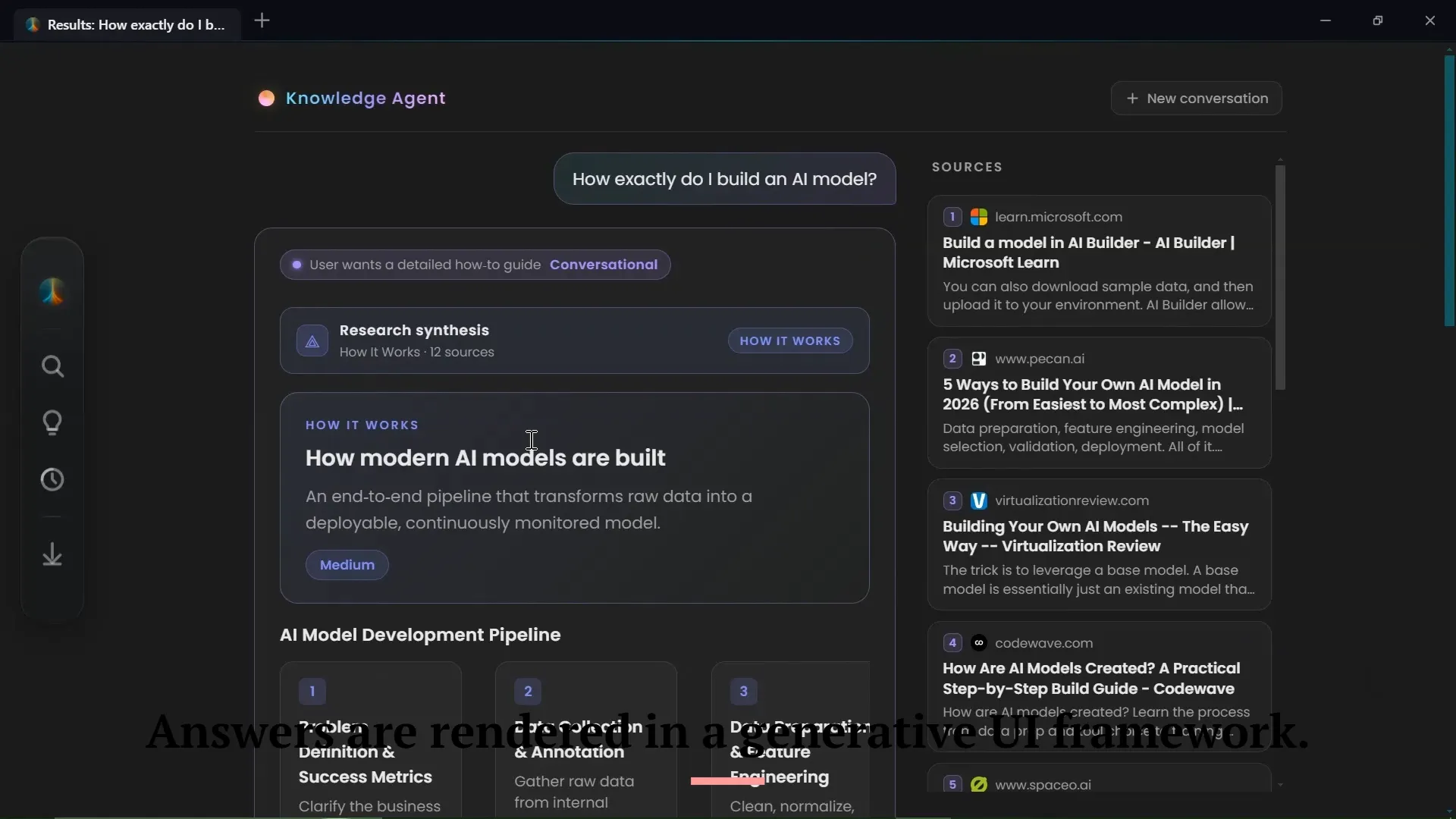Click the pipeline summary sentence under the heading
This screenshot has height=819, width=1456.
(529, 510)
